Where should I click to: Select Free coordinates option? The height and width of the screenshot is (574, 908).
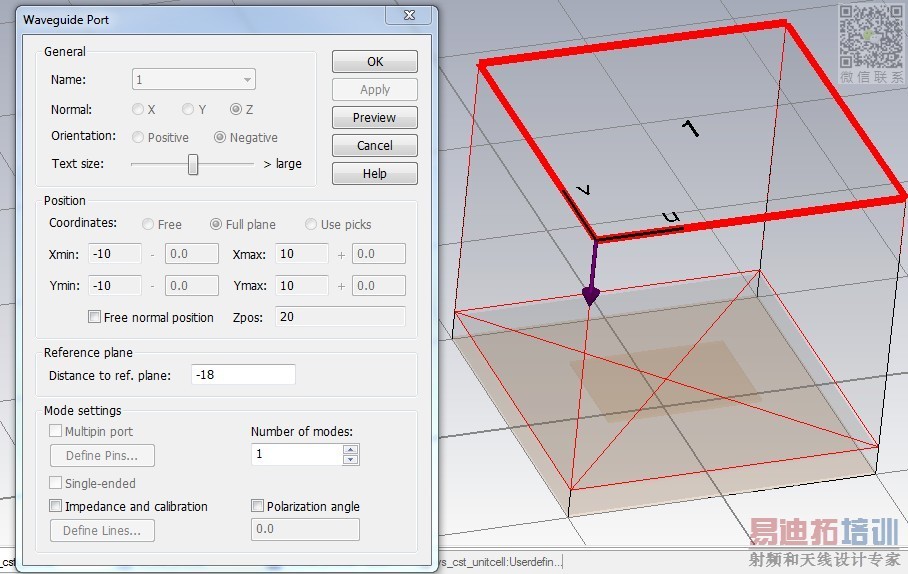tap(148, 224)
